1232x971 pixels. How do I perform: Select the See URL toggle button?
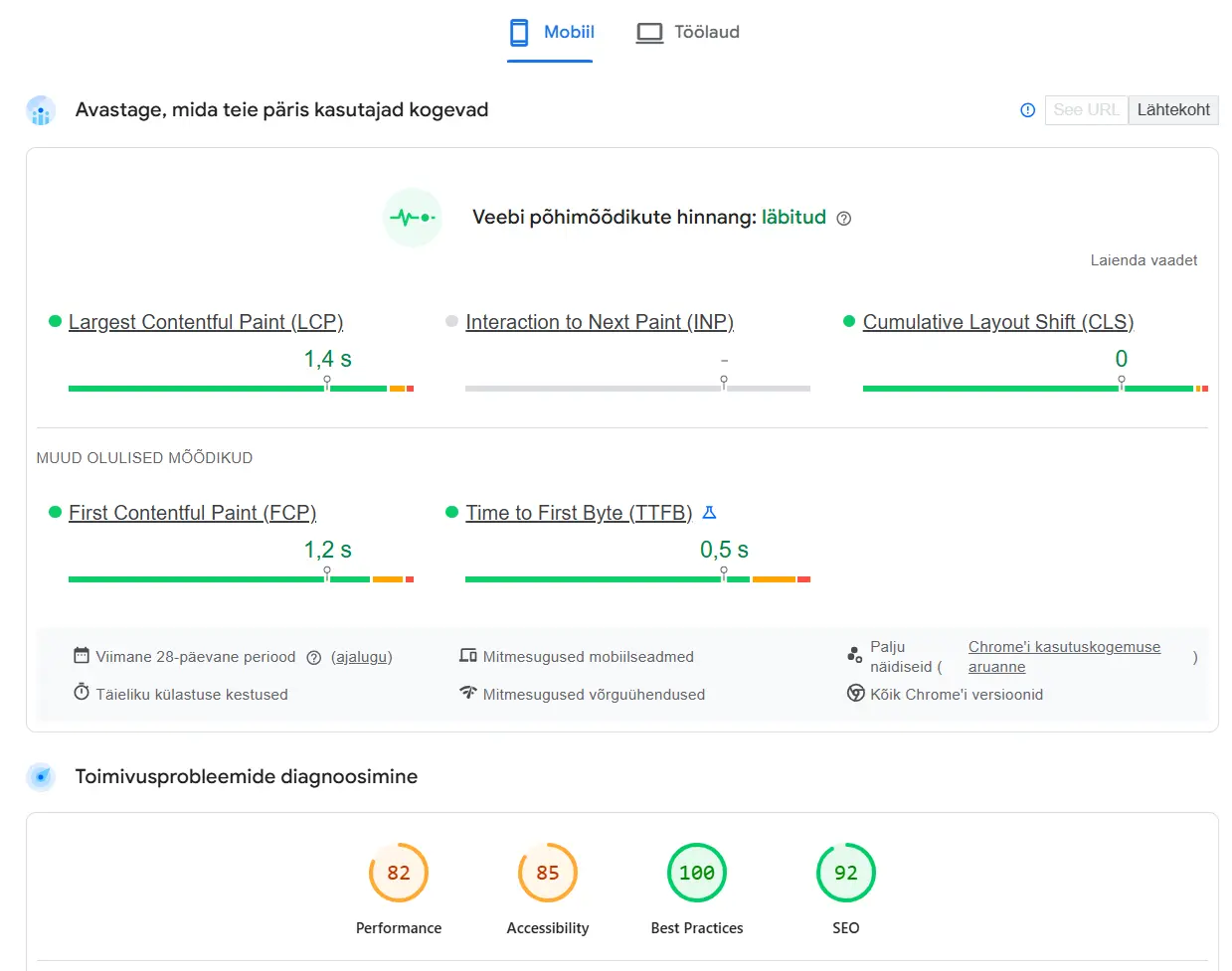[1086, 110]
